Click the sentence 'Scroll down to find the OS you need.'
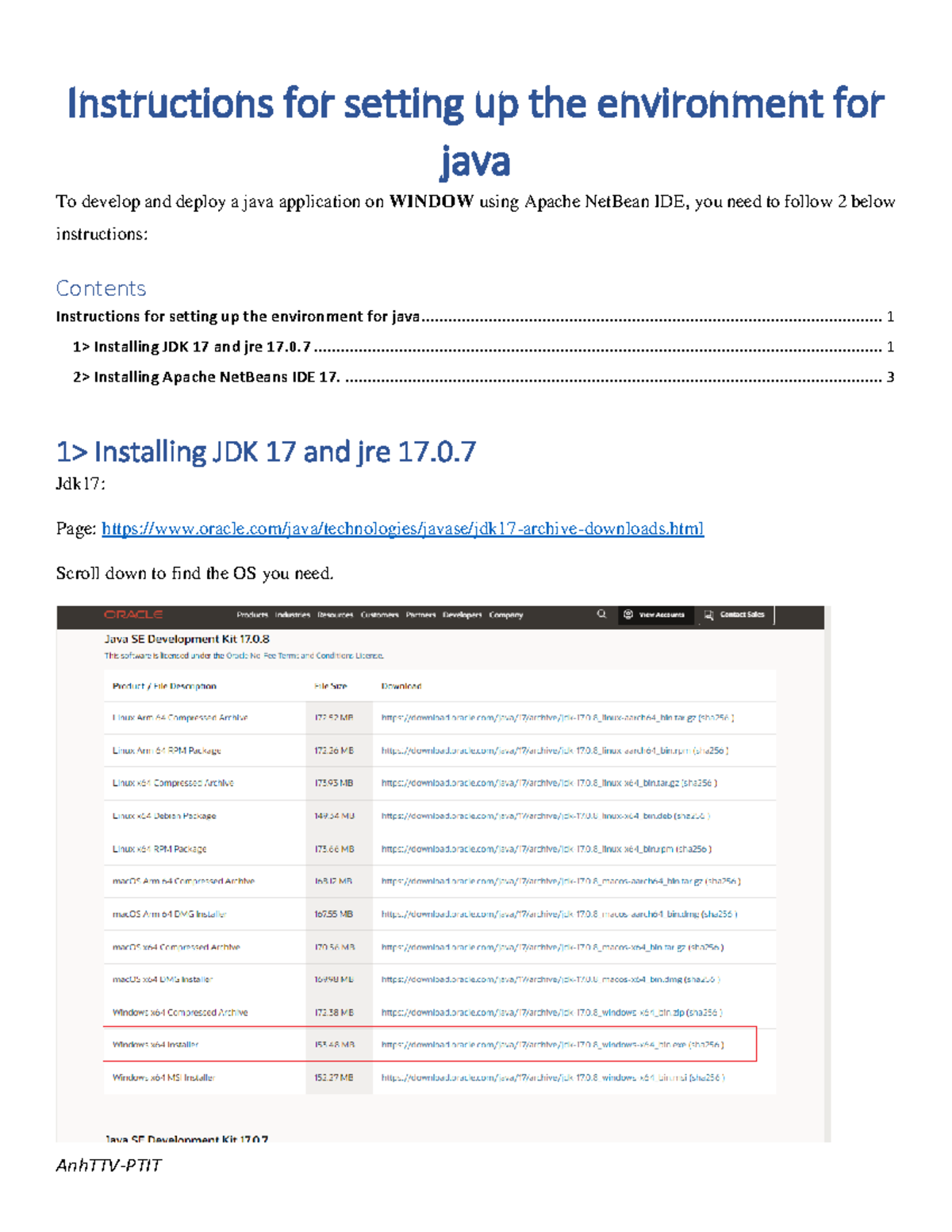This screenshot has width=952, height=1232. 194,574
